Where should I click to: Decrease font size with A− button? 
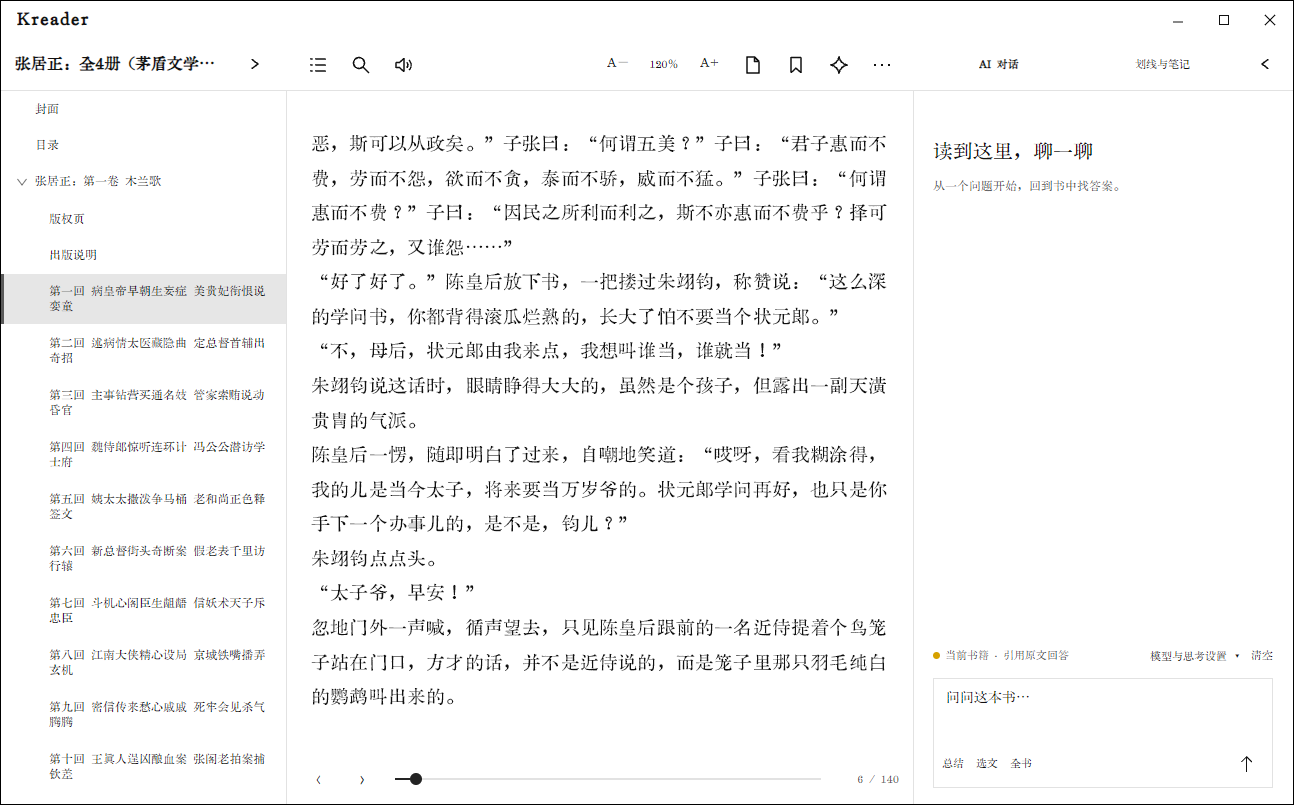pos(617,64)
